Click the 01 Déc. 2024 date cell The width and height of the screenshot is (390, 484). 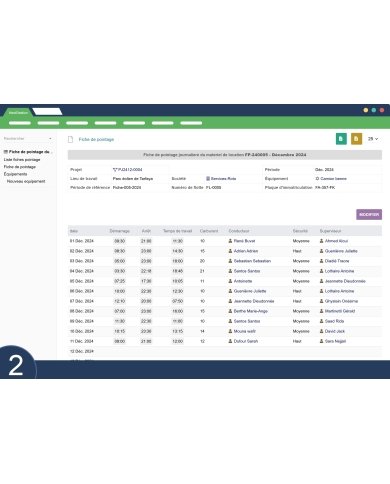tap(82, 241)
